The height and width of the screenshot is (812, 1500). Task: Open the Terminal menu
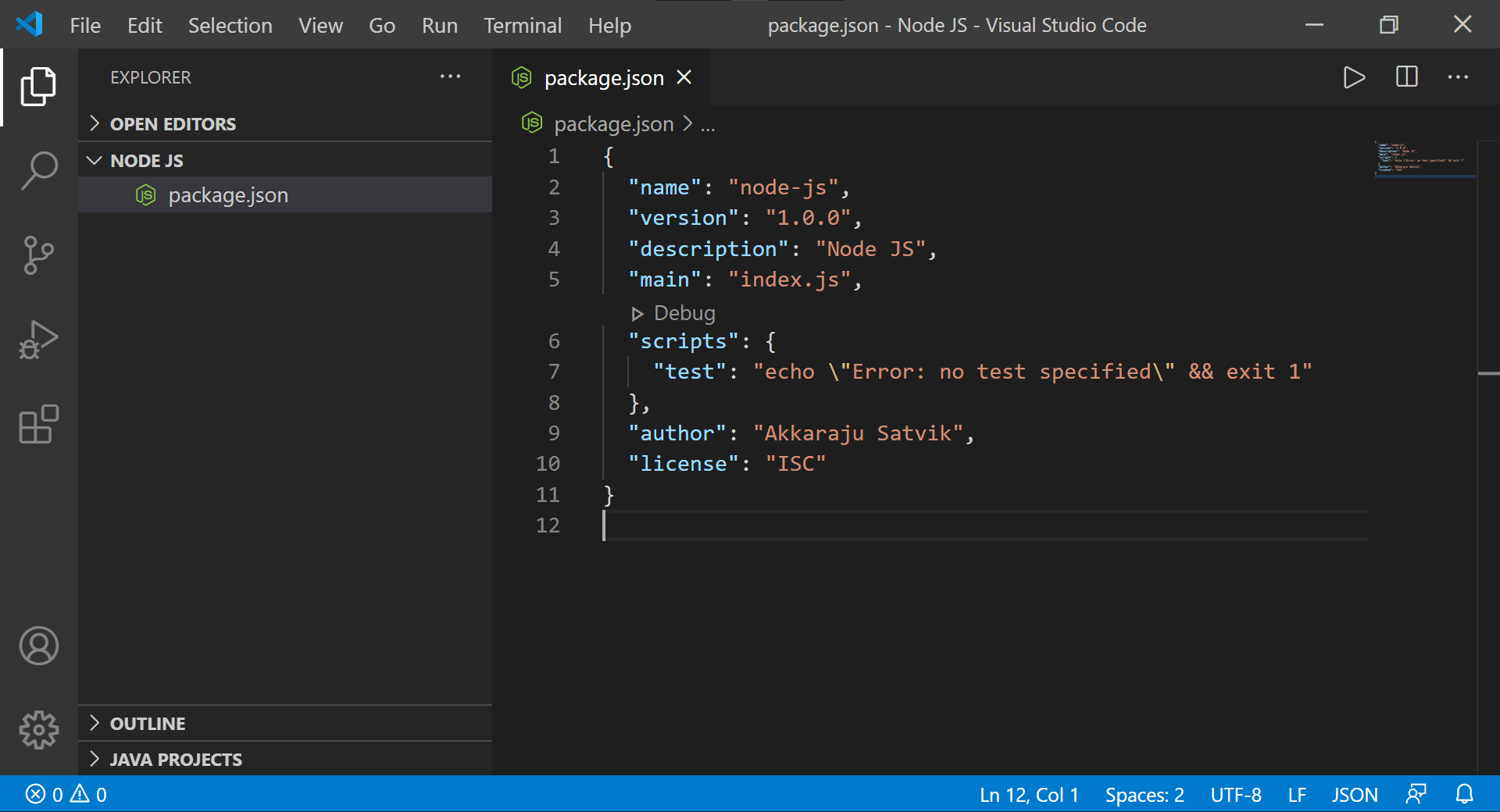522,26
